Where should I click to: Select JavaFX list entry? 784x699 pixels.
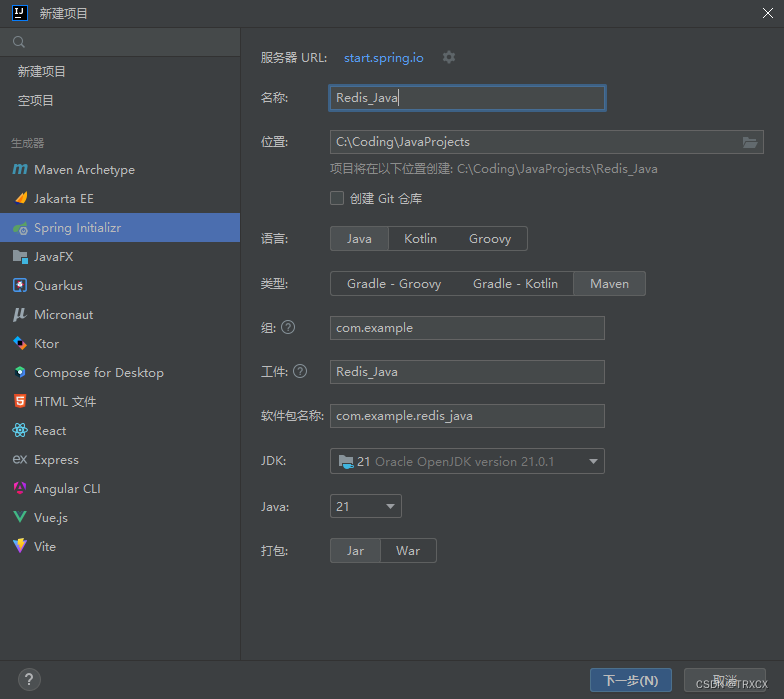(120, 256)
